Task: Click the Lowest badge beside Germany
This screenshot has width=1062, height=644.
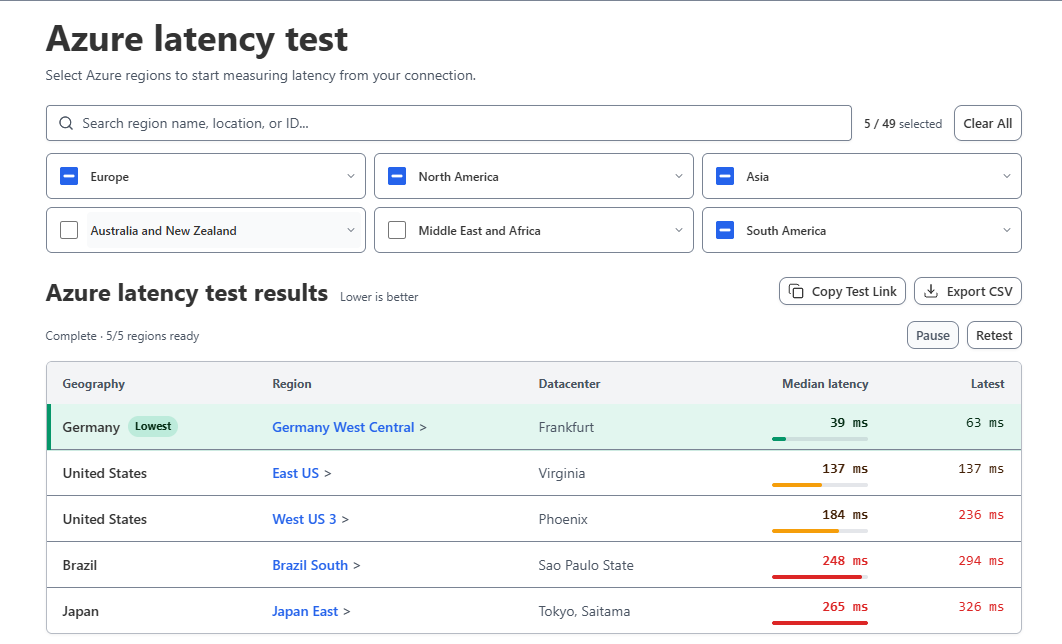Action: [x=153, y=427]
